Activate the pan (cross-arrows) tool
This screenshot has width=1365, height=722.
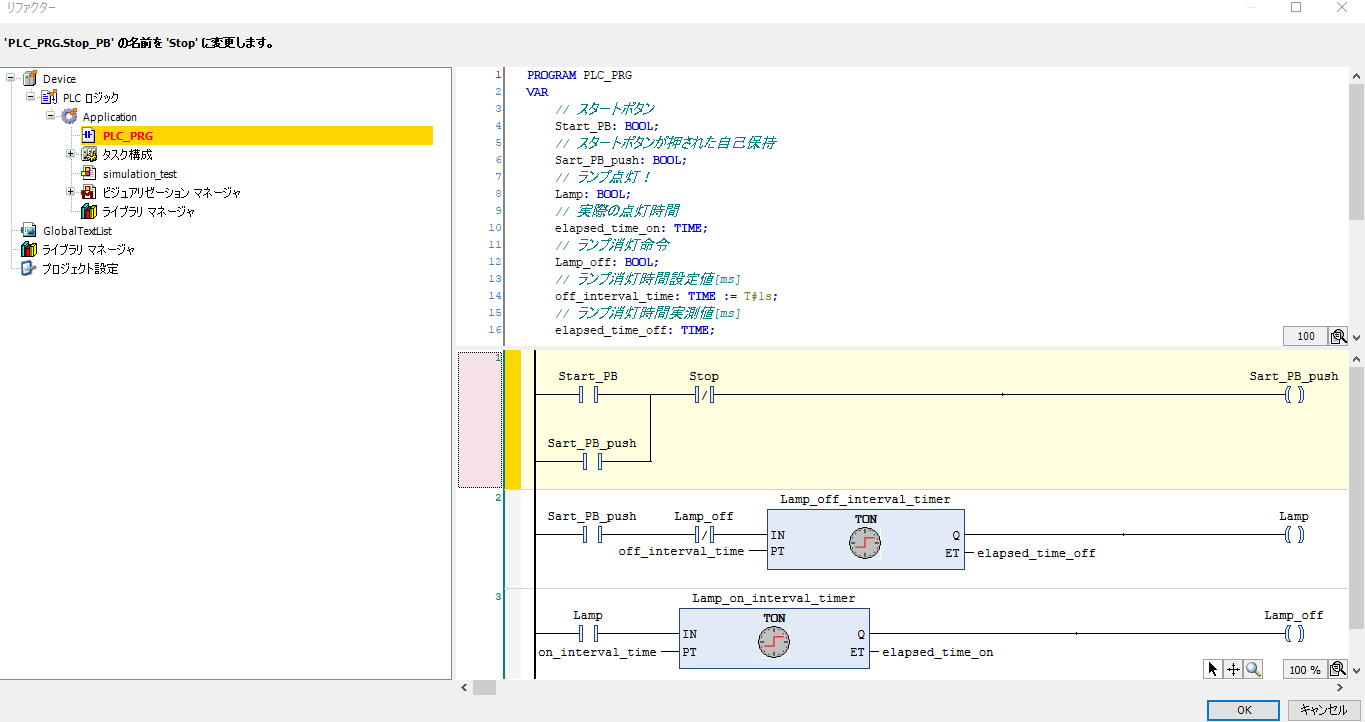coord(1233,669)
